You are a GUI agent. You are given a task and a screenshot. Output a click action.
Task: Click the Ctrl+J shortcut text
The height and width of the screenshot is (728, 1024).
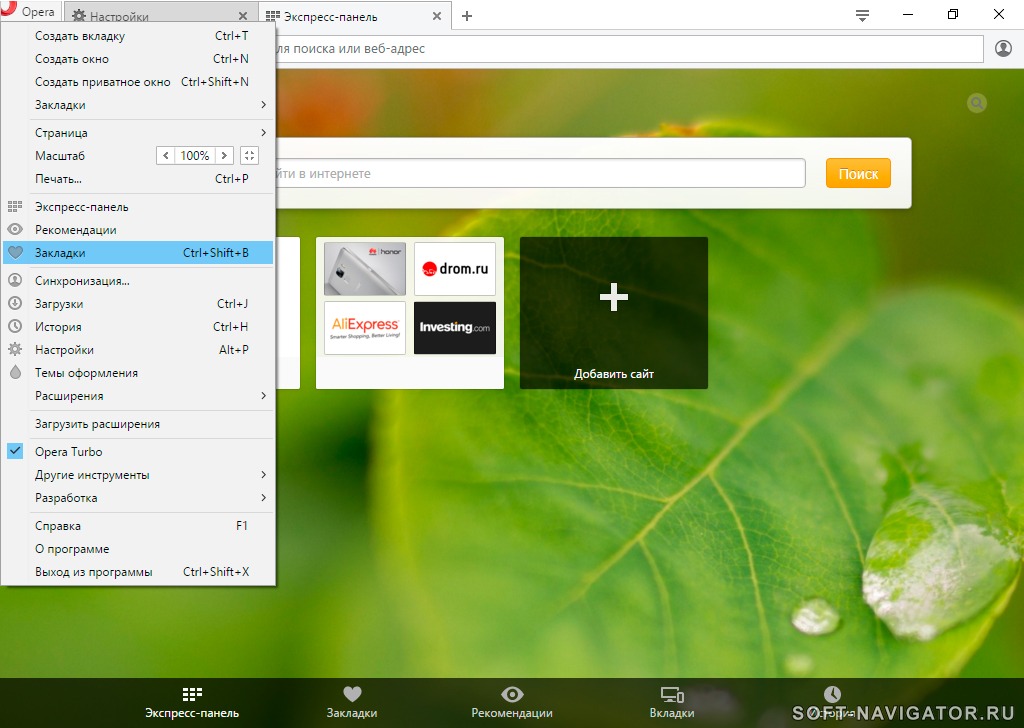232,304
